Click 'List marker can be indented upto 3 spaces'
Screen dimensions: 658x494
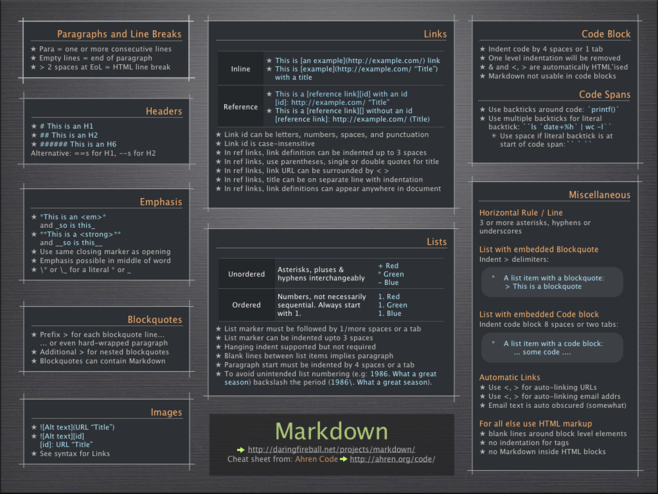click(x=298, y=338)
